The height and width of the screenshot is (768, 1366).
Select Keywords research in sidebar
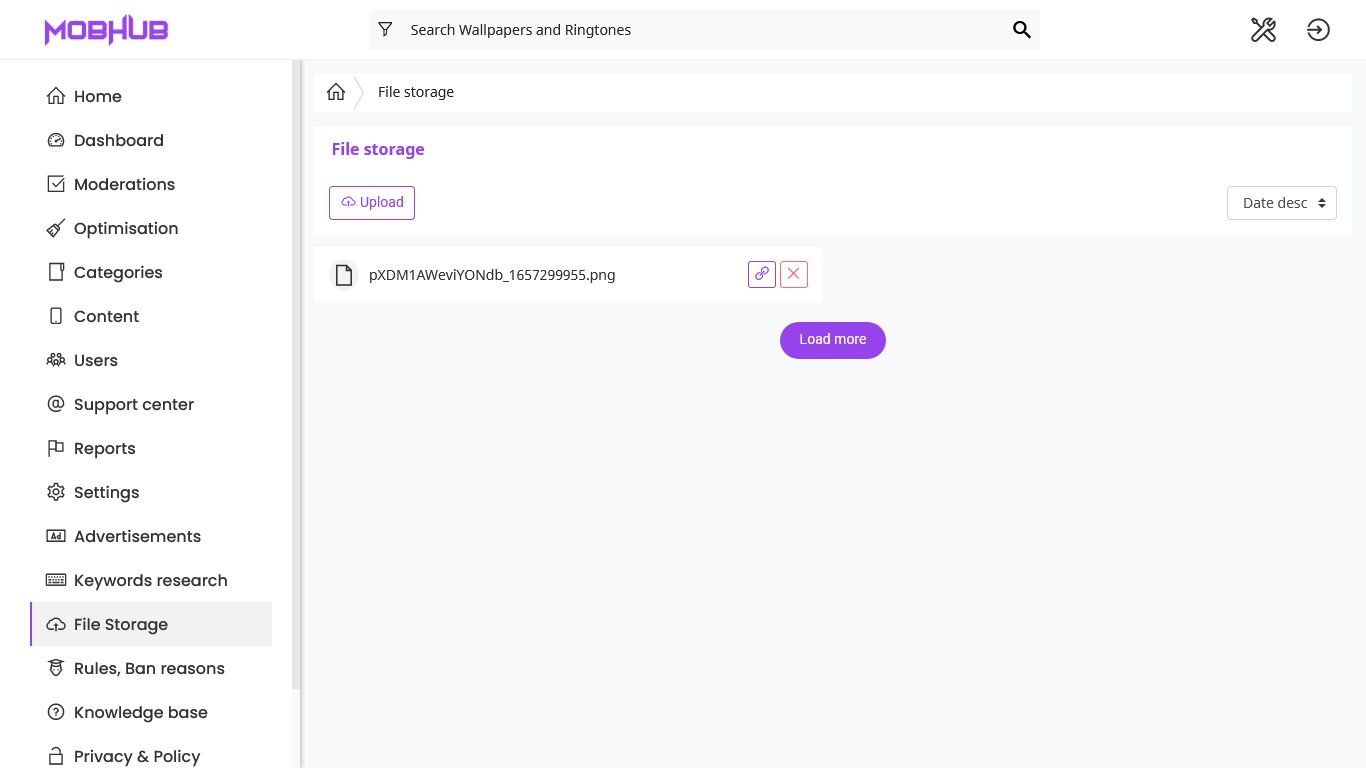(x=150, y=580)
